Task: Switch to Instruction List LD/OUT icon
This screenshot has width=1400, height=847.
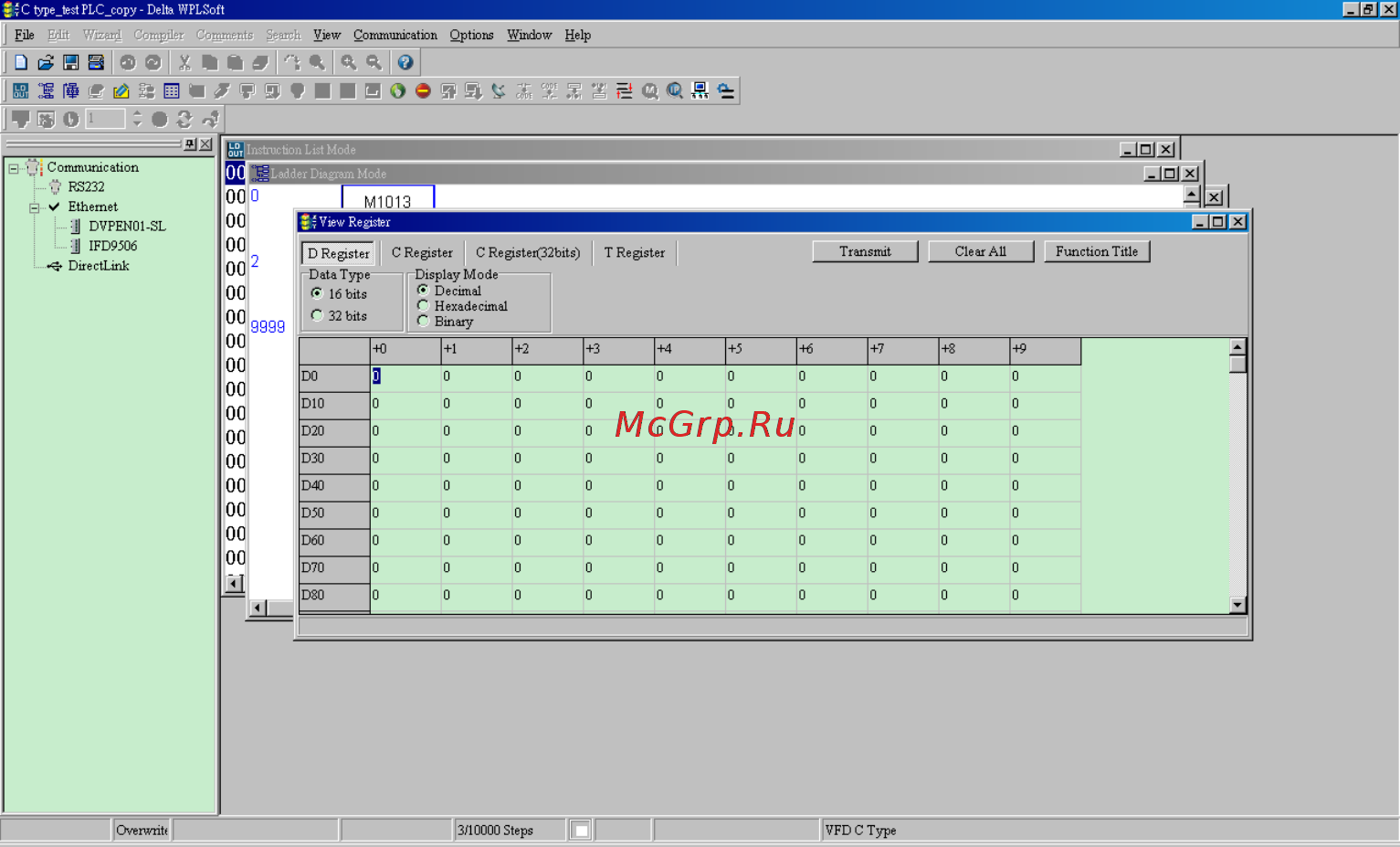Action: (21, 90)
